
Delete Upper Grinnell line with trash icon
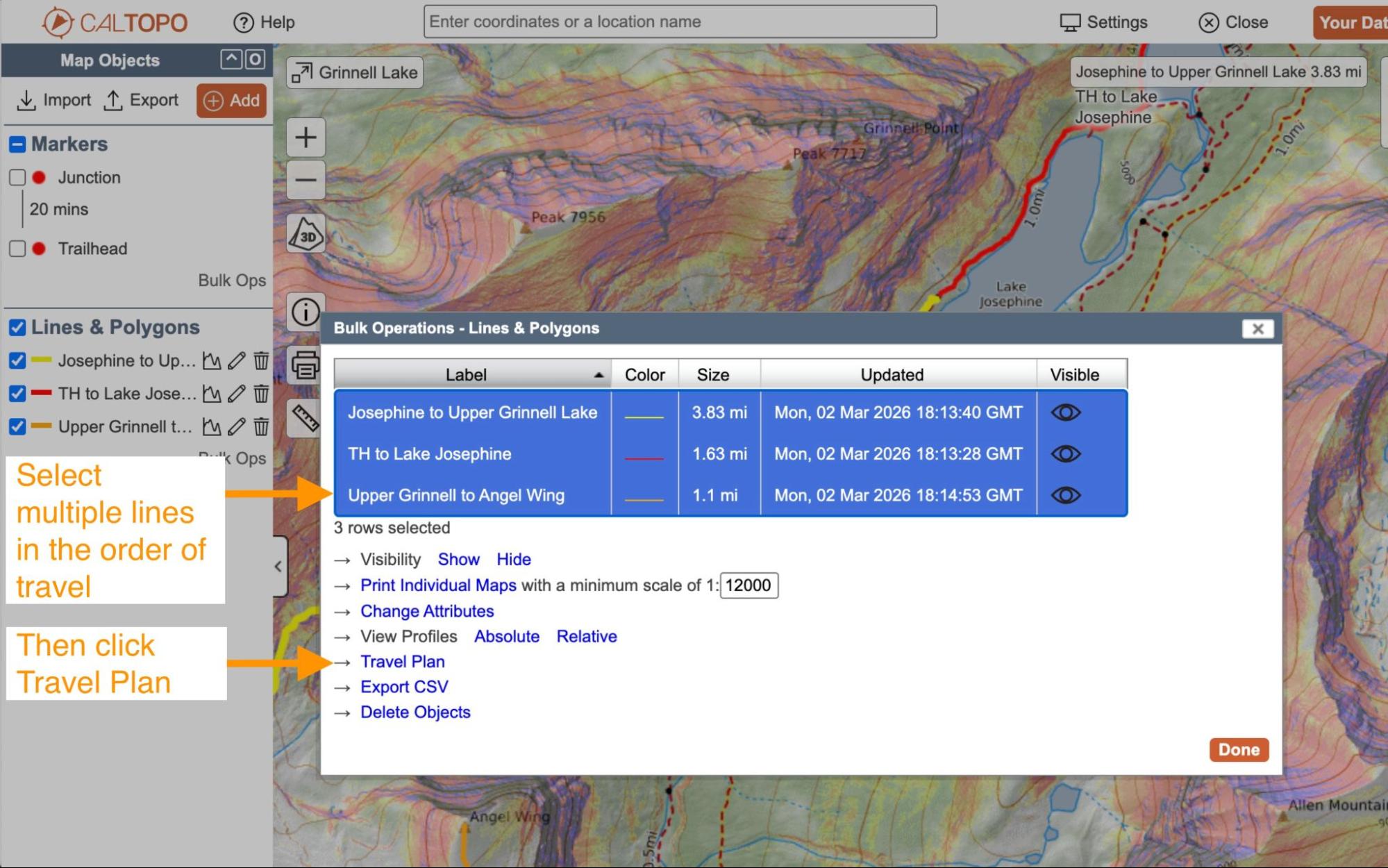[x=261, y=426]
